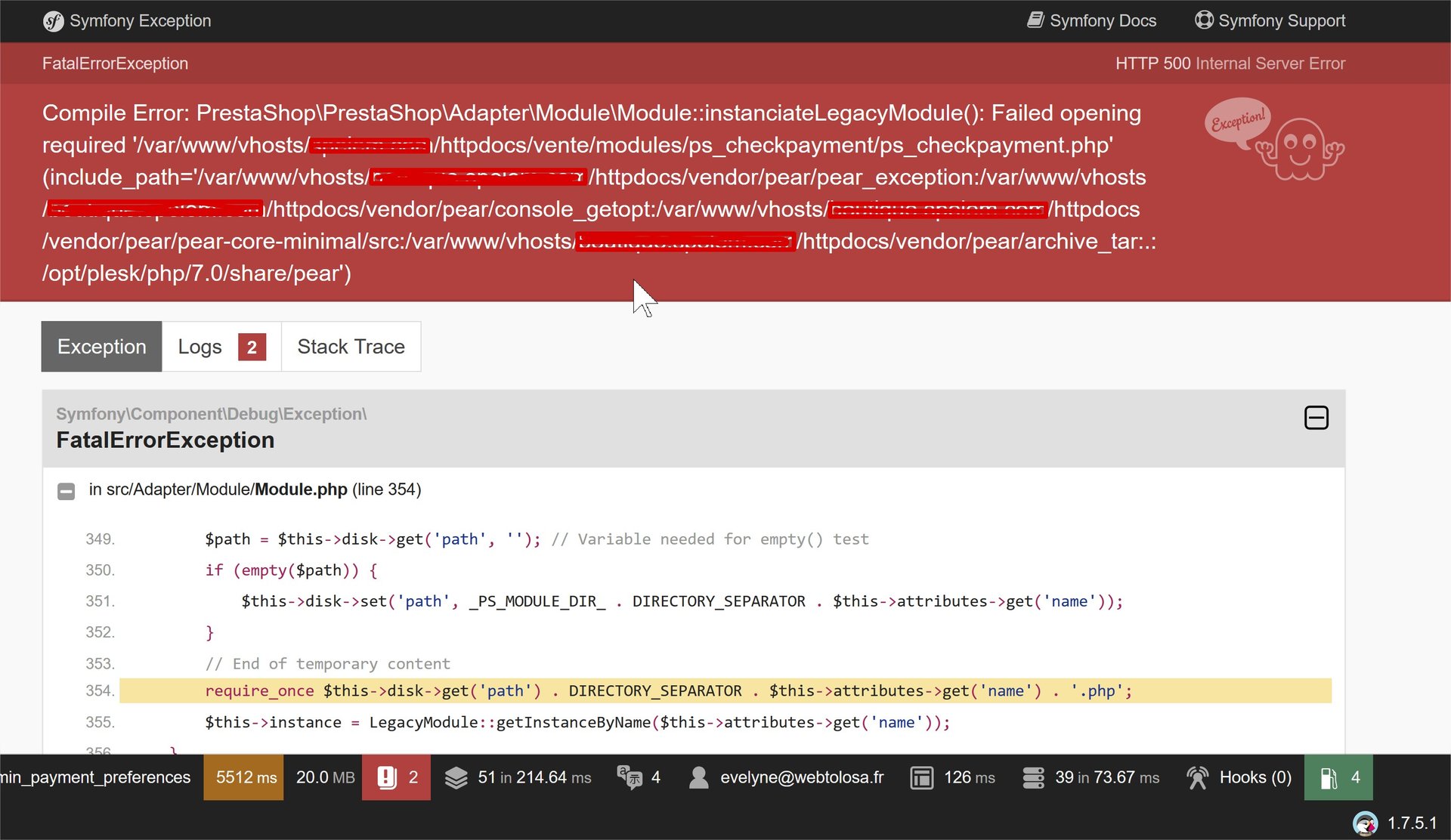1451x840 pixels.
Task: Click the 5512 ms request time panel
Action: click(246, 777)
